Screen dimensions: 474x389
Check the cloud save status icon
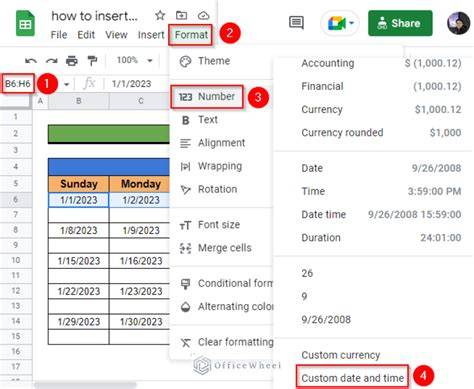tap(203, 15)
